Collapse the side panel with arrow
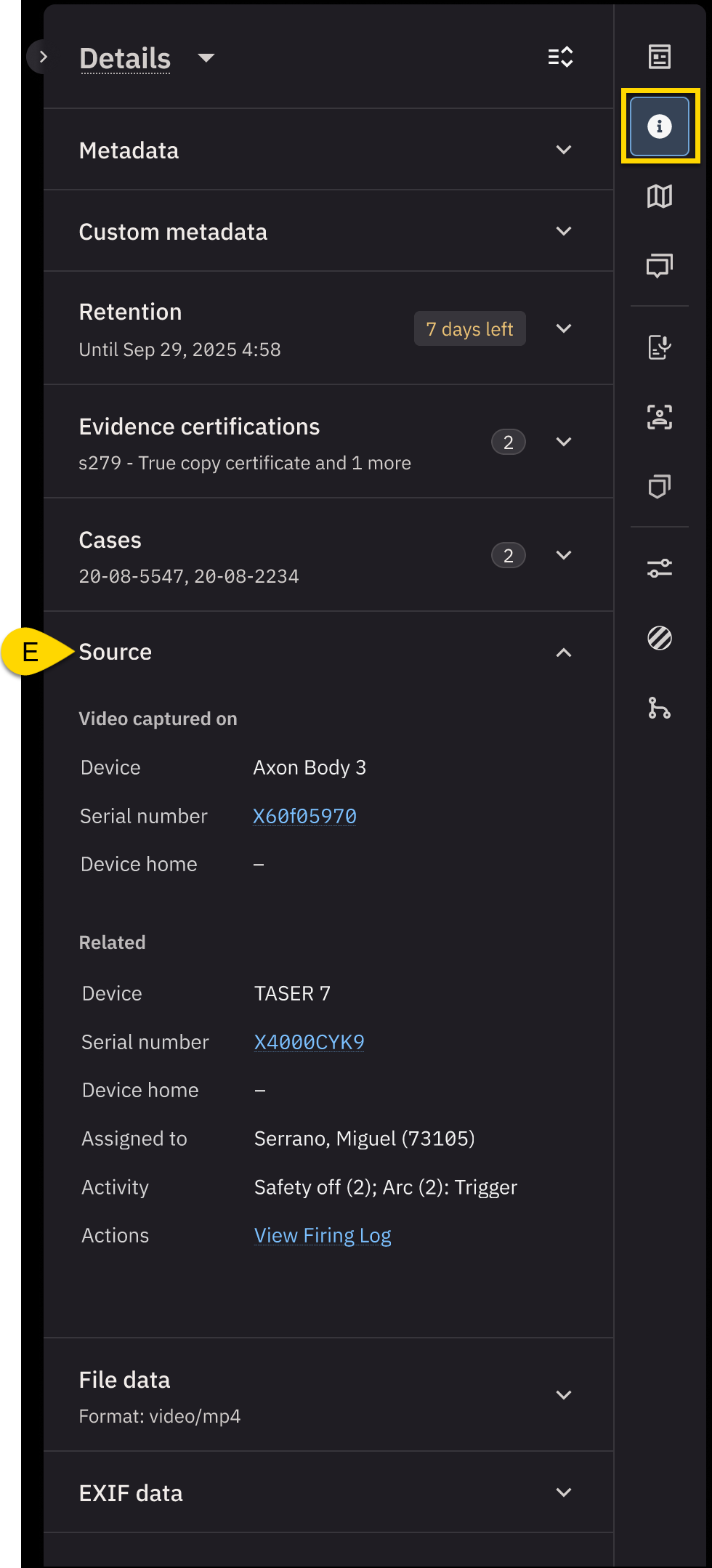Screen dimensions: 712x1568 [x=43, y=57]
